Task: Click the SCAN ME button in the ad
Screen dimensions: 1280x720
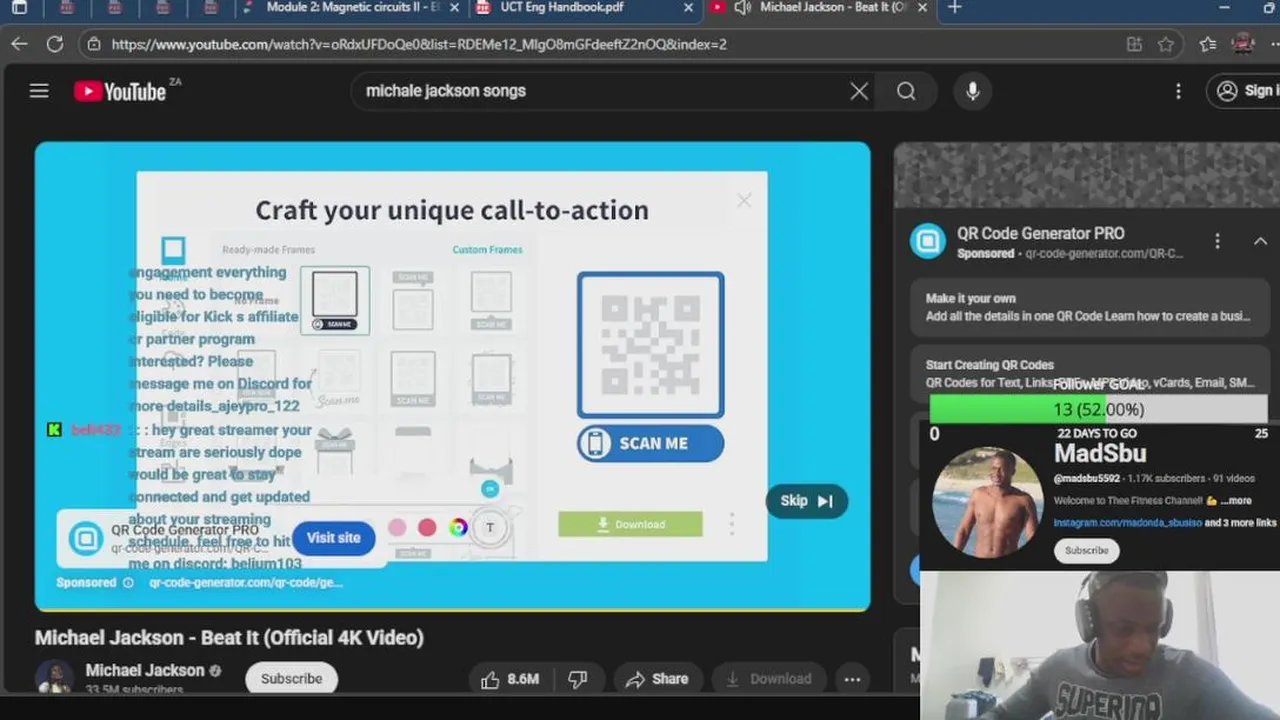Action: (651, 443)
